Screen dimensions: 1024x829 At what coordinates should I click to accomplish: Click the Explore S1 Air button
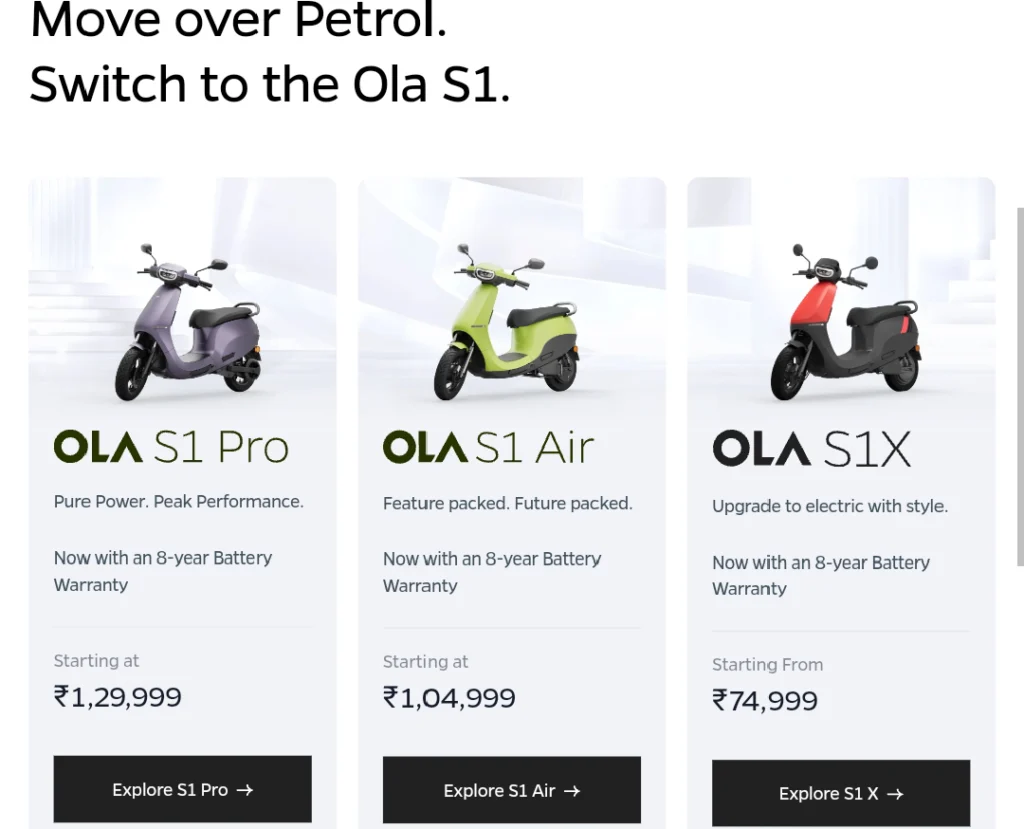[x=511, y=790]
